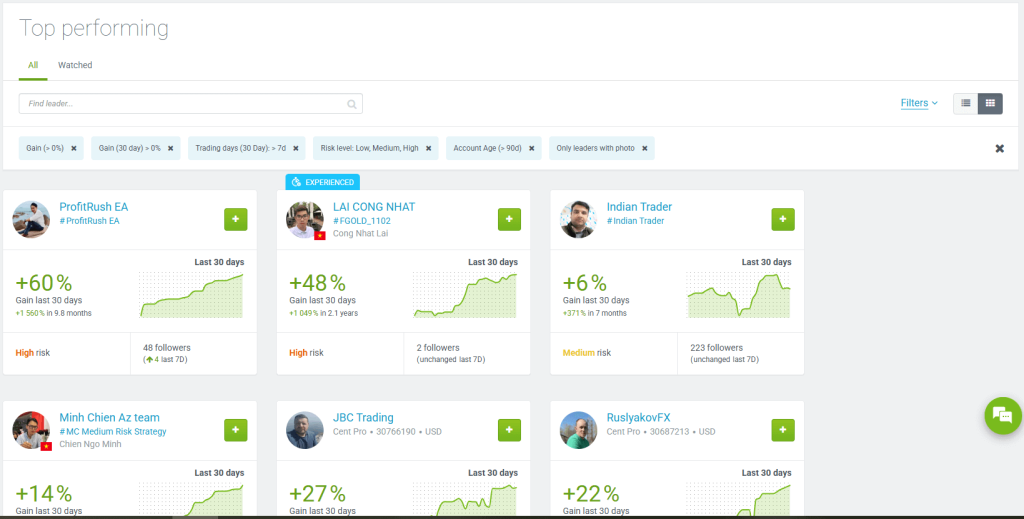Viewport: 1024px width, 519px height.
Task: Add RuslyakovFX with plus button
Action: (x=783, y=430)
